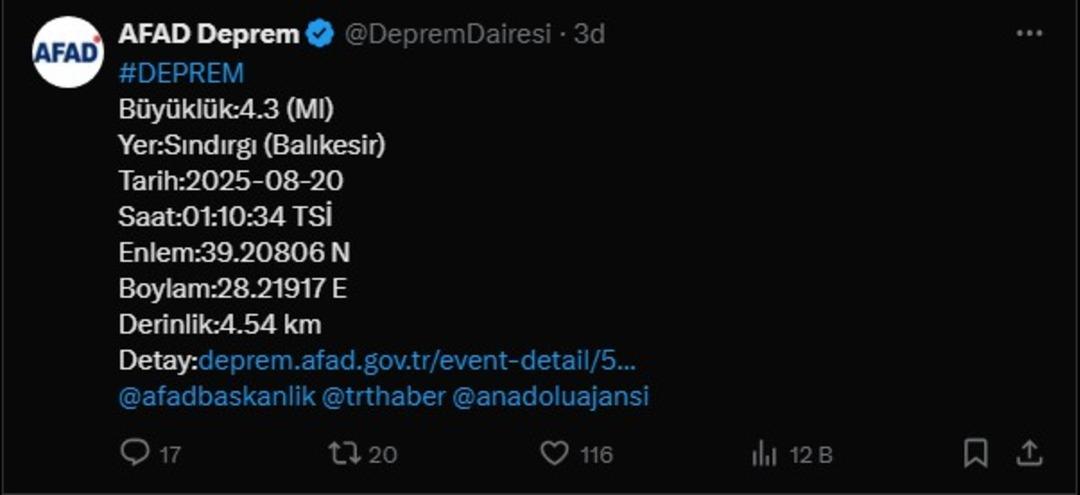
Task: Open the @afadbaskanlik mention
Action: tap(217, 397)
